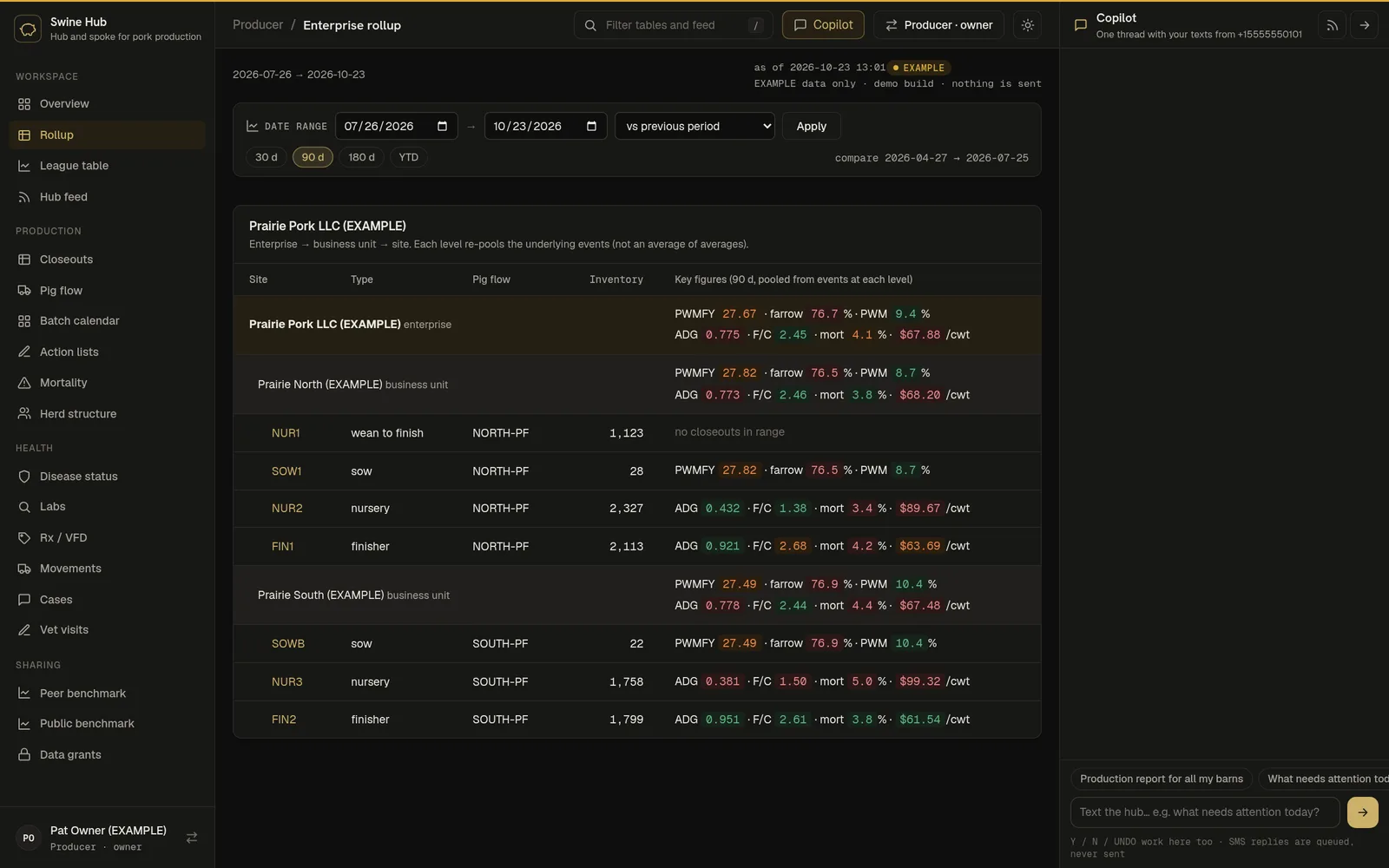Click the Swine Hub logo icon
This screenshot has width=1389, height=868.
click(x=28, y=29)
